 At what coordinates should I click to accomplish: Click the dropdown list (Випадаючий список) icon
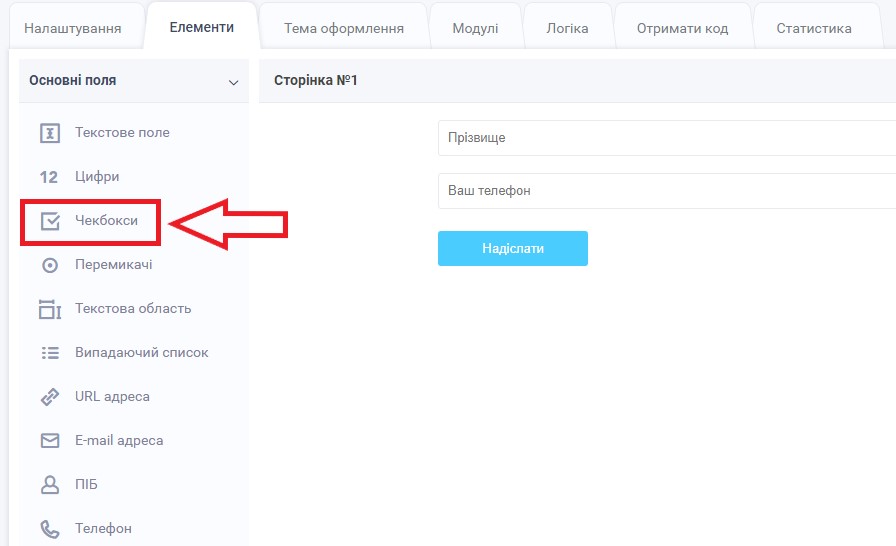pos(49,353)
